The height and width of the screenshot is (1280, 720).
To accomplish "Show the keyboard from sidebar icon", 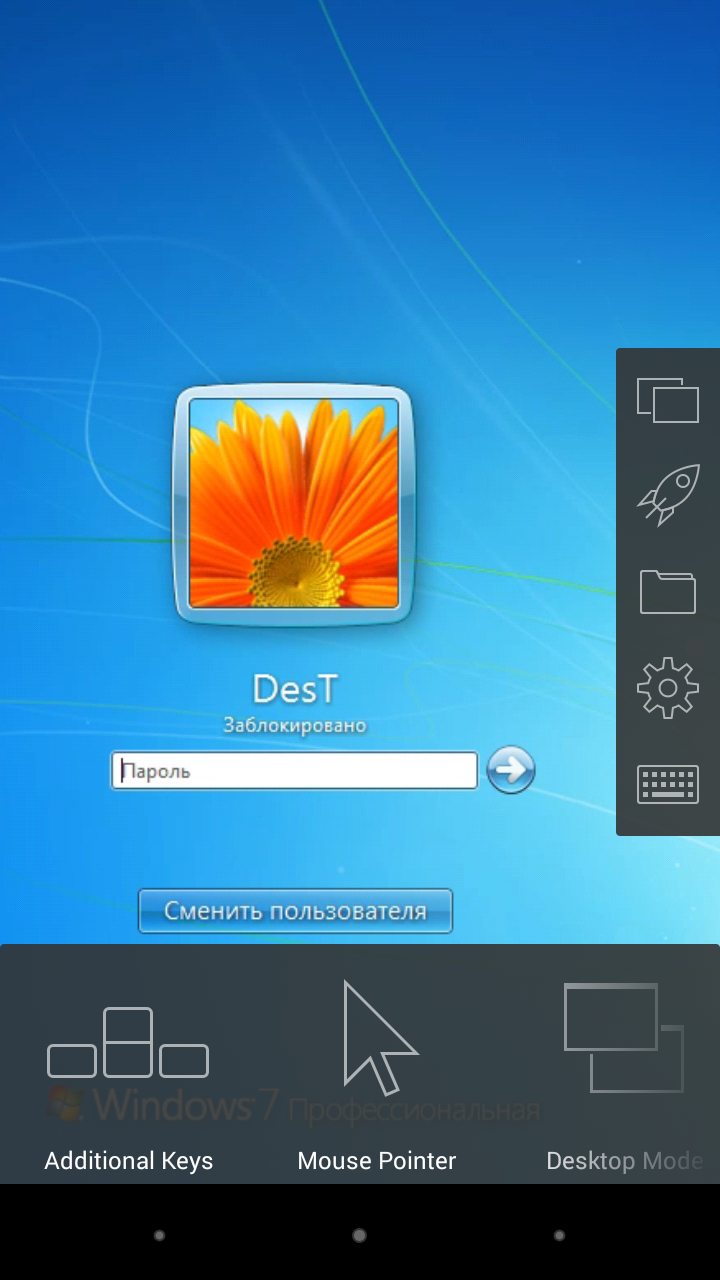I will tap(668, 784).
